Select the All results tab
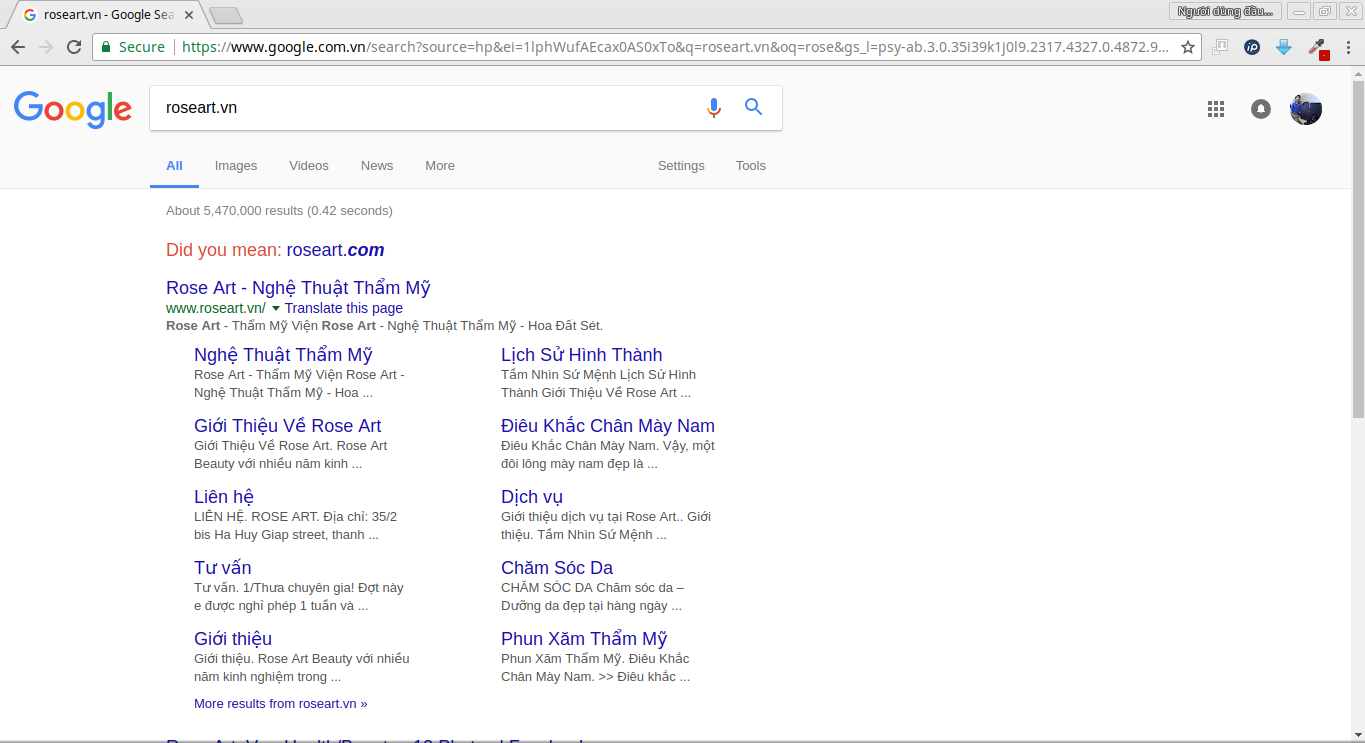 tap(174, 166)
